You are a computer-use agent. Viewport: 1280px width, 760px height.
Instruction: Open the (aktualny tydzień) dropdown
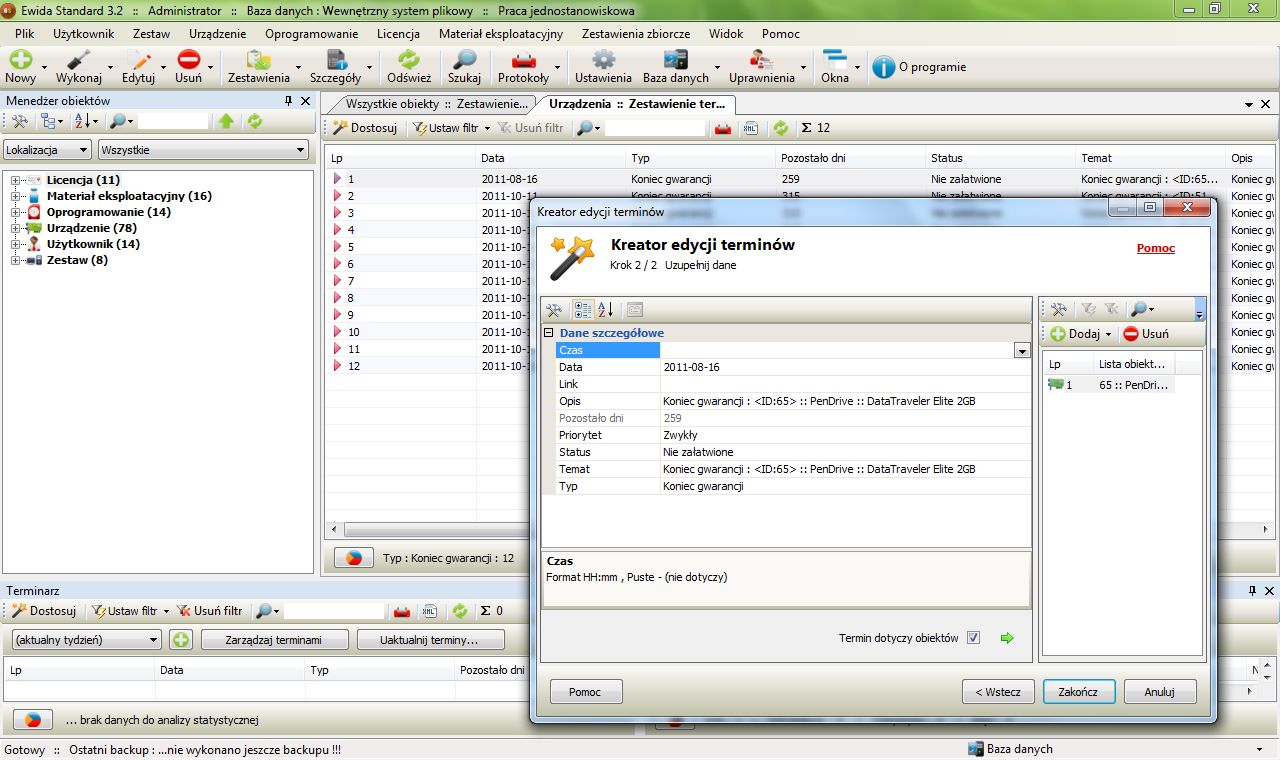[86, 640]
